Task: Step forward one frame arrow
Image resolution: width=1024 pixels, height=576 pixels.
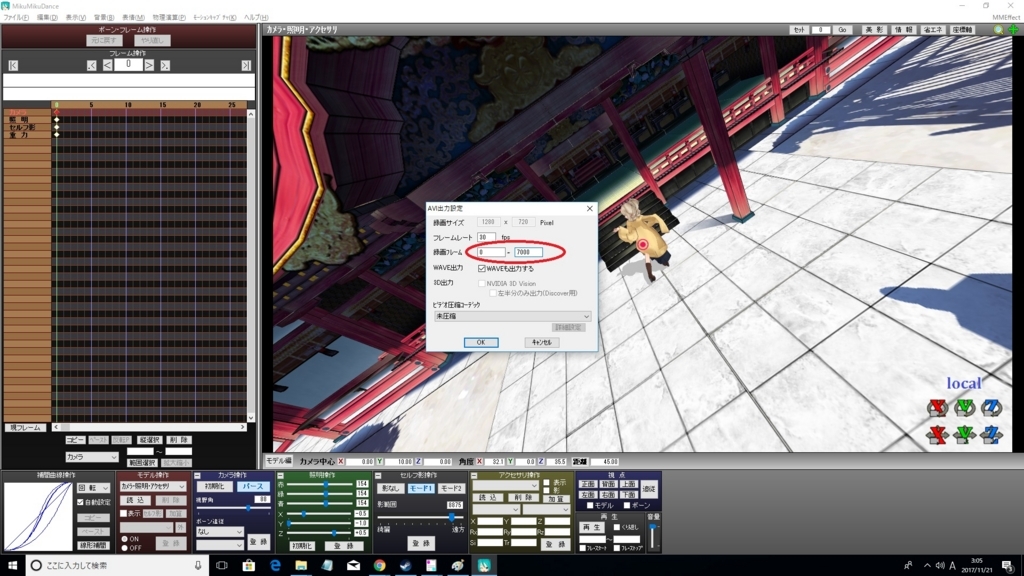Action: (x=150, y=65)
